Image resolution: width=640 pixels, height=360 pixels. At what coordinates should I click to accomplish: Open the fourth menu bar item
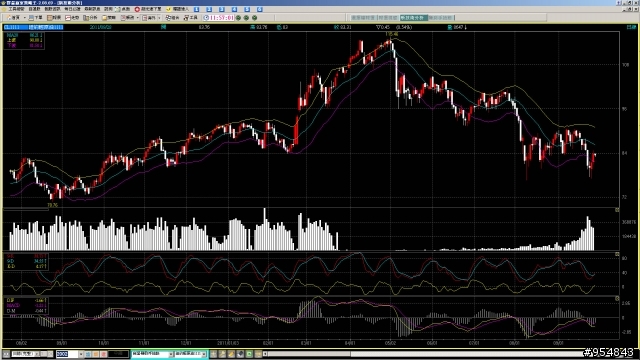(72, 9)
